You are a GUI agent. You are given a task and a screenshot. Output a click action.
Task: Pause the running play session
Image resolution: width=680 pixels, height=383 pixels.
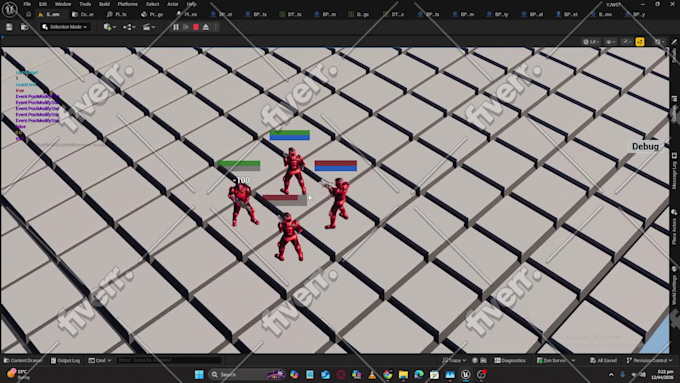(x=176, y=27)
